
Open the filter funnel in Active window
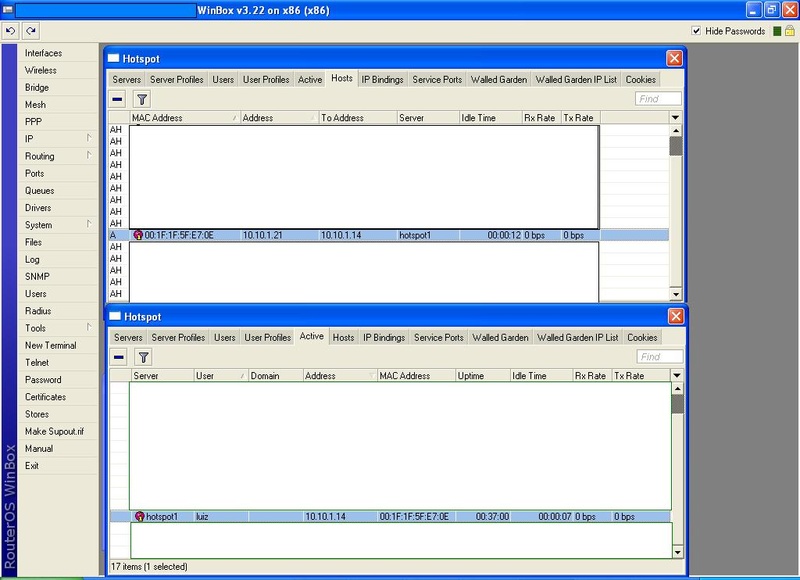click(144, 357)
